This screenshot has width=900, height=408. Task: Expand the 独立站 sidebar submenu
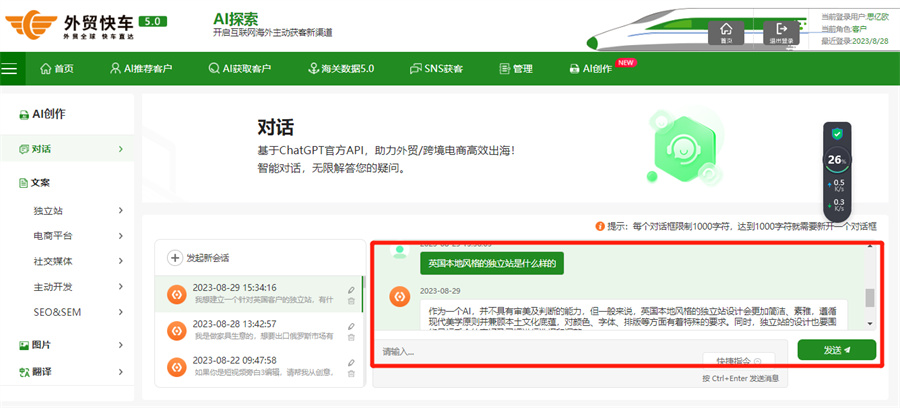point(120,211)
